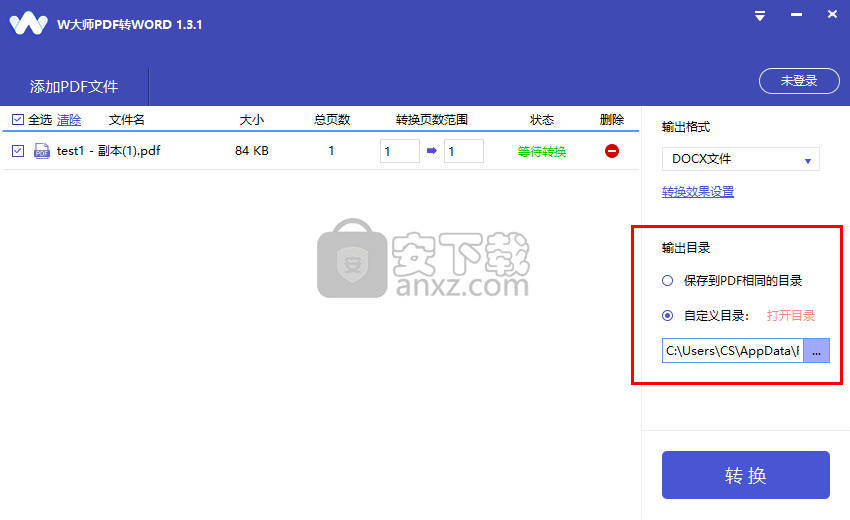
Task: Minimize the W大师PDF转WORD window
Action: 796,15
